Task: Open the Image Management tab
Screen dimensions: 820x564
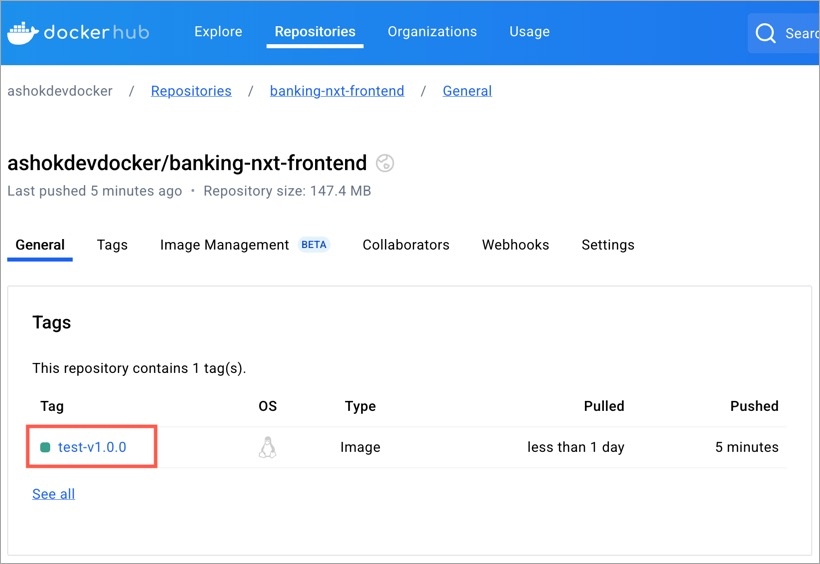Action: click(225, 245)
